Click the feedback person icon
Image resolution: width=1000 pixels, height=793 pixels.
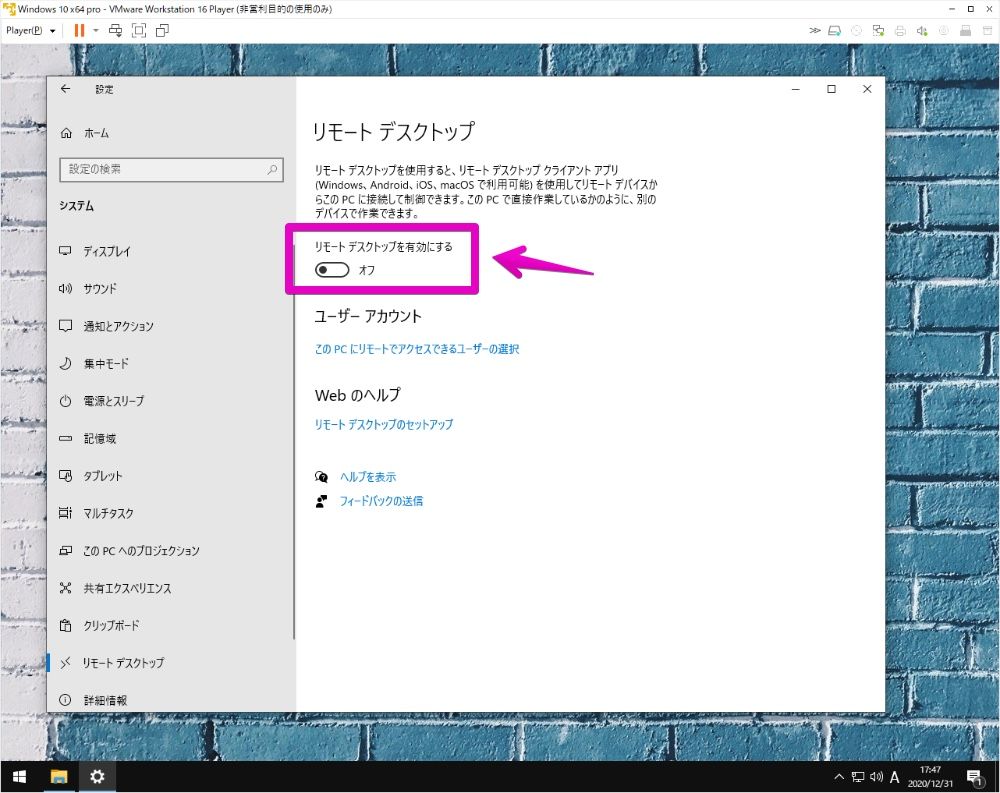click(x=321, y=501)
